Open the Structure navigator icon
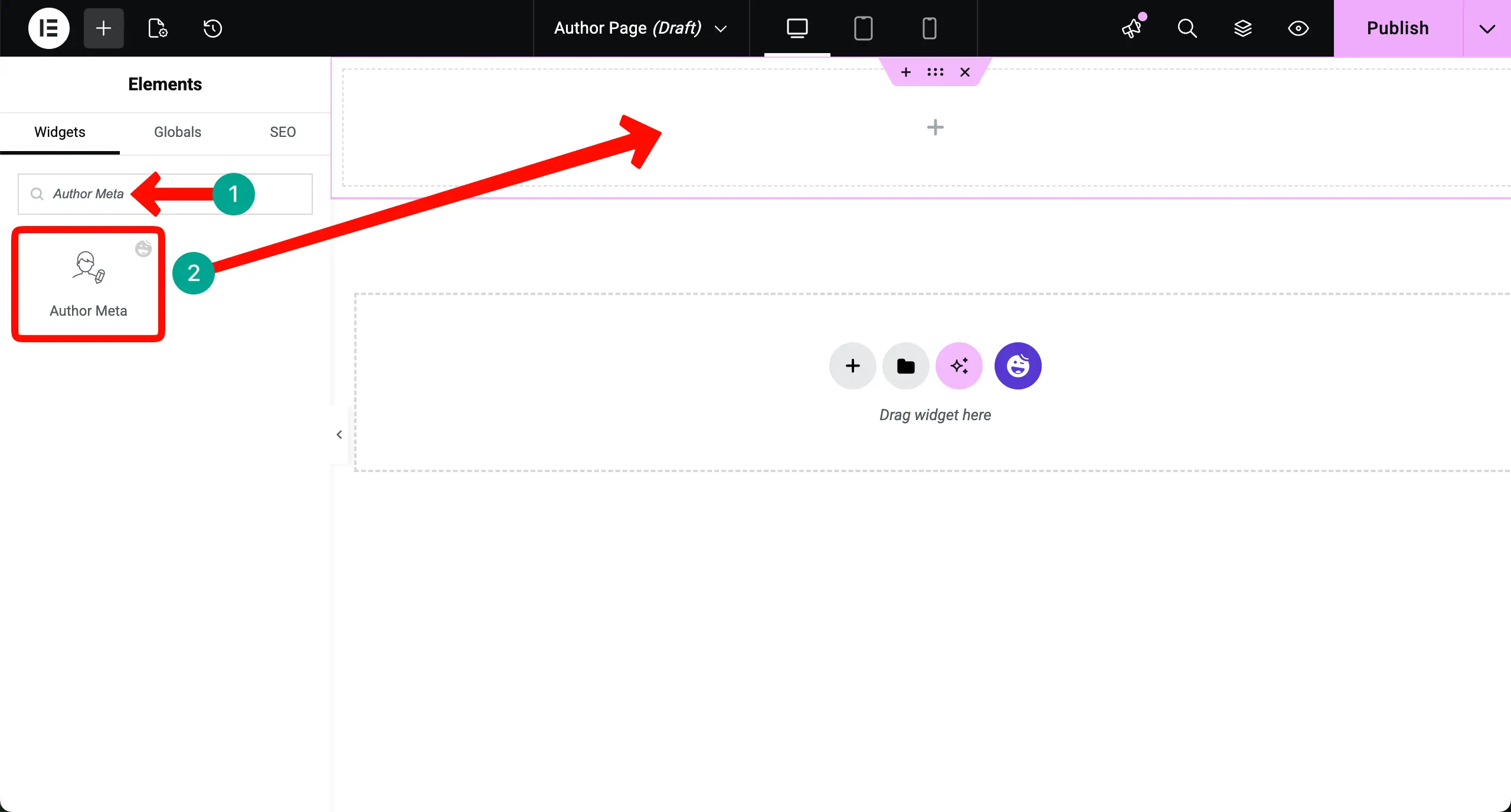Viewport: 1511px width, 812px height. [1243, 28]
